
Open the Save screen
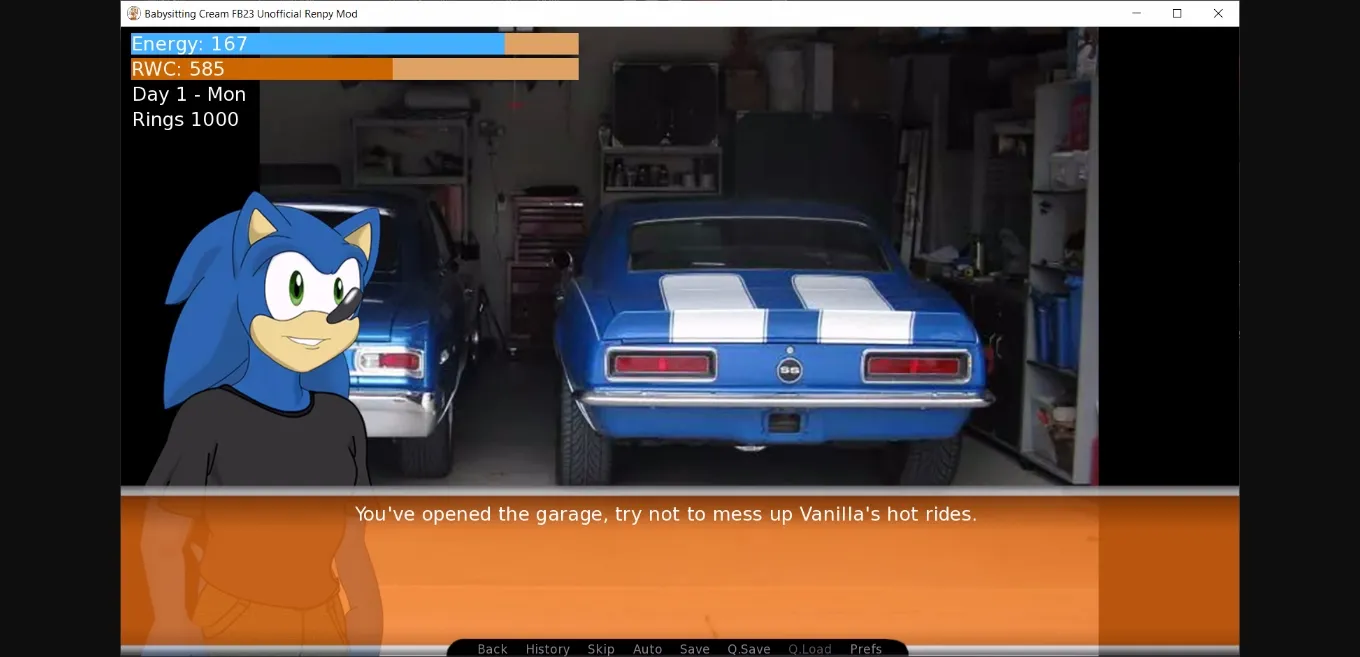pos(694,649)
